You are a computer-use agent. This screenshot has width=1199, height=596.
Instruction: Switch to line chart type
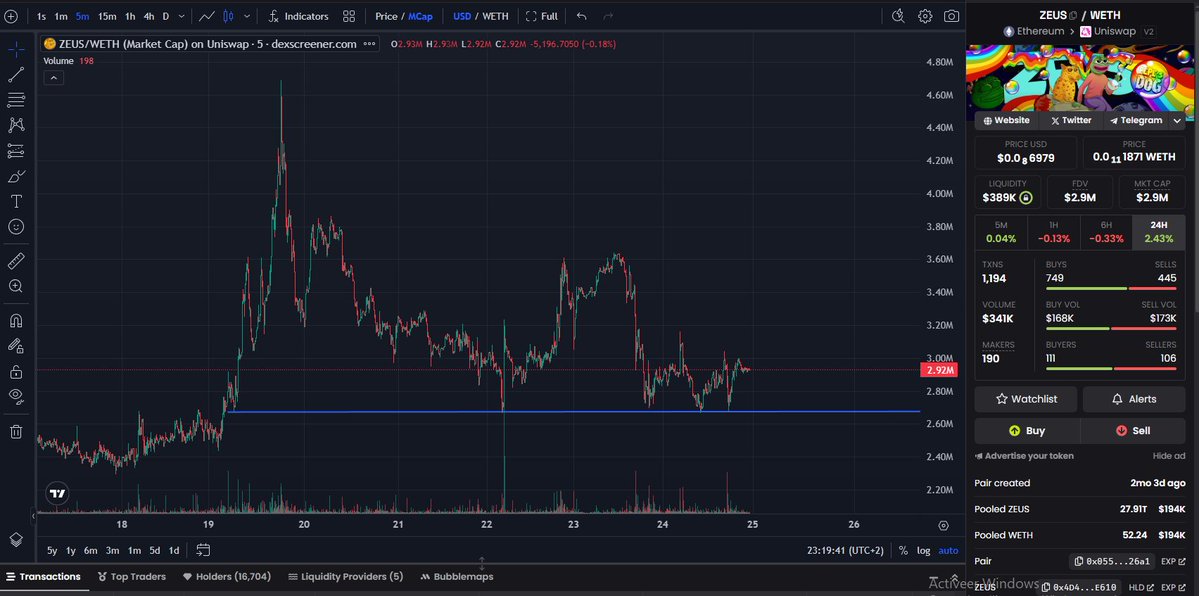[206, 16]
